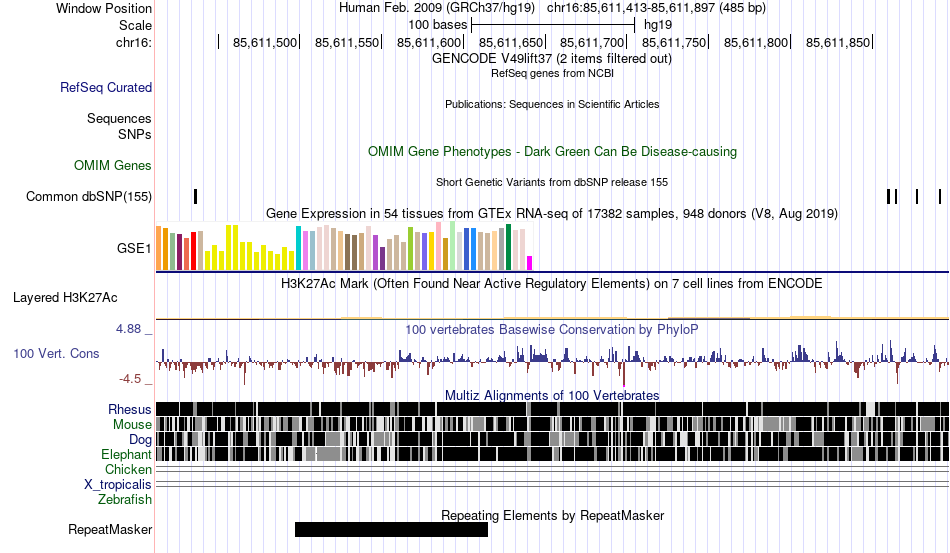Image resolution: width=950 pixels, height=553 pixels.
Task: Click Repeating Elements by RepeatMasker title
Action: (552, 515)
